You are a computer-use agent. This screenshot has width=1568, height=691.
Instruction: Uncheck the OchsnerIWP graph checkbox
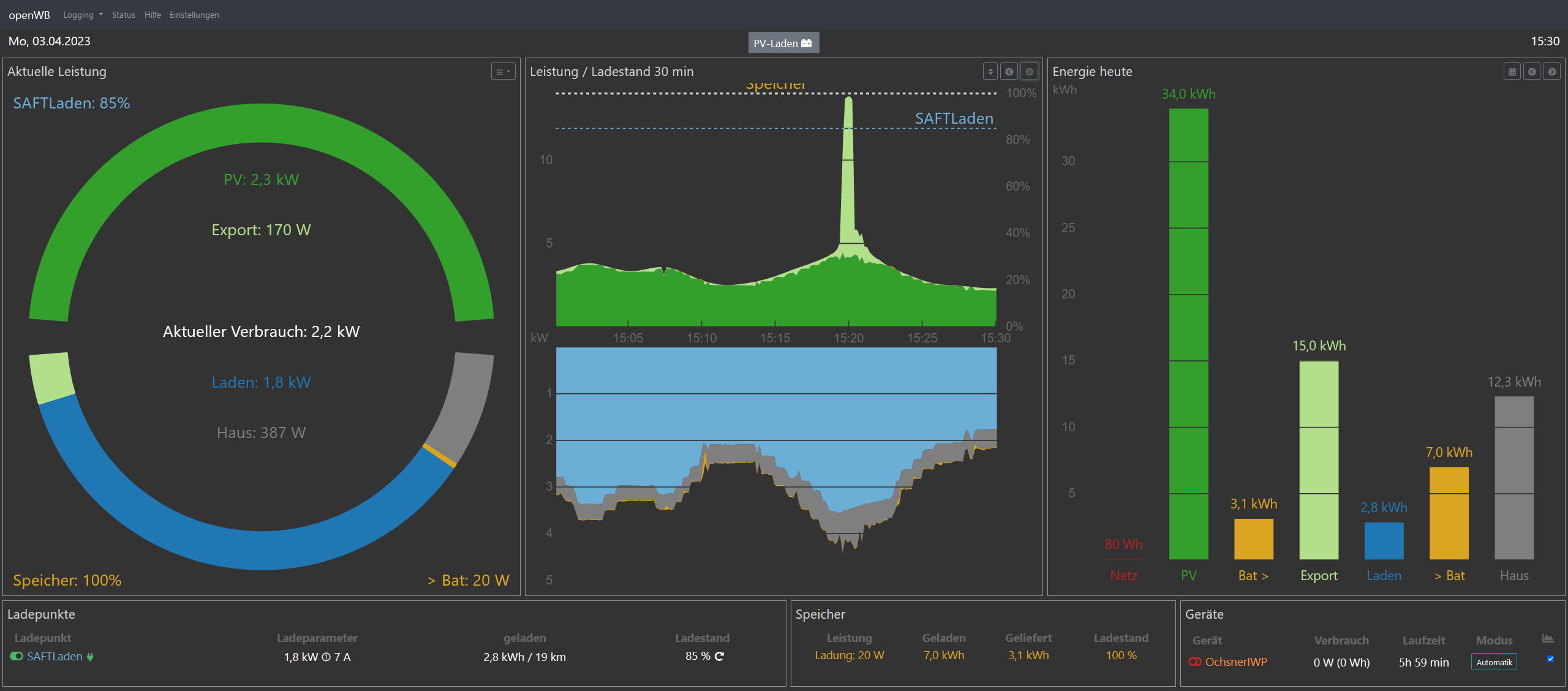1550,659
